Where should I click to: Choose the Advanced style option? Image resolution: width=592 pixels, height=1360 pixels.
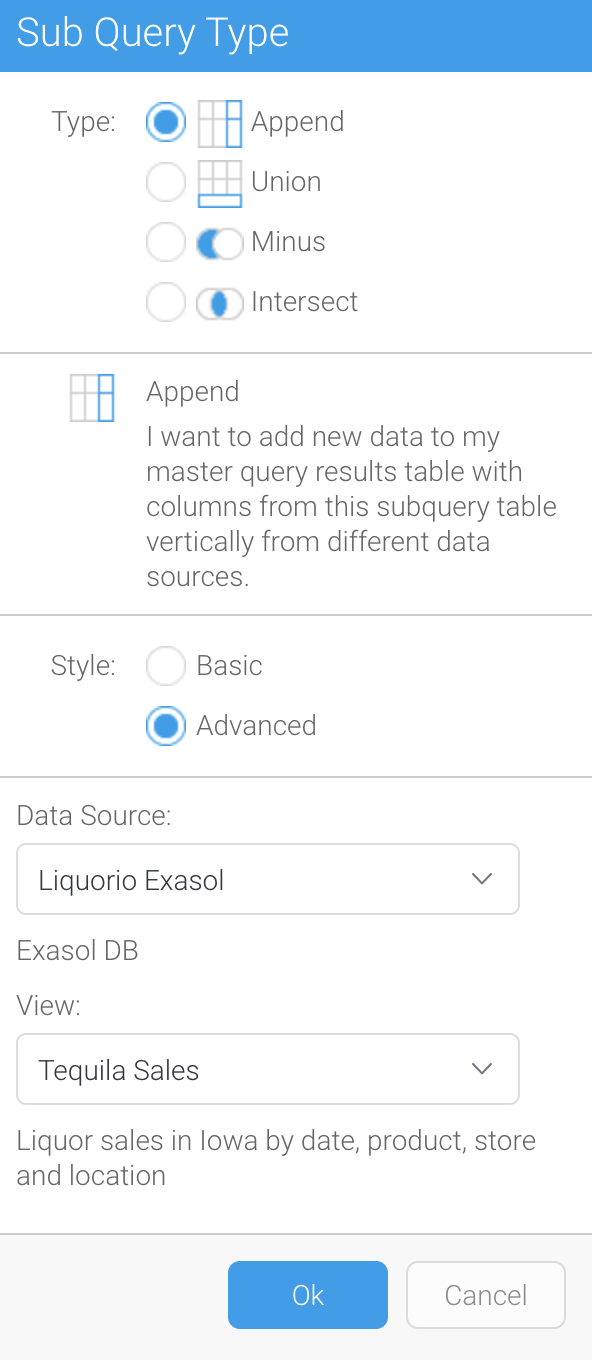pos(166,726)
